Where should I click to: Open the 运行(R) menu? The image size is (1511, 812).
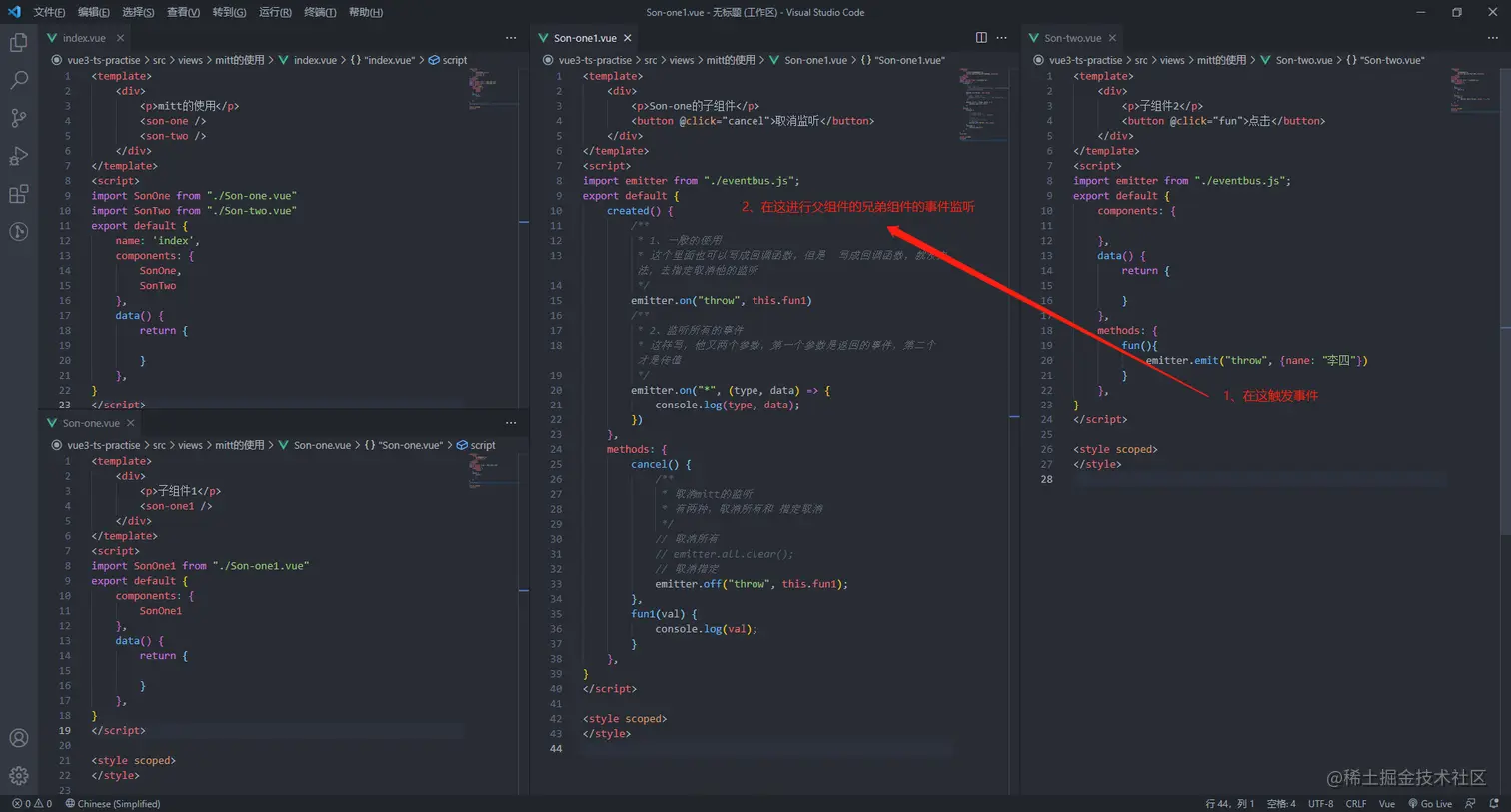275,12
